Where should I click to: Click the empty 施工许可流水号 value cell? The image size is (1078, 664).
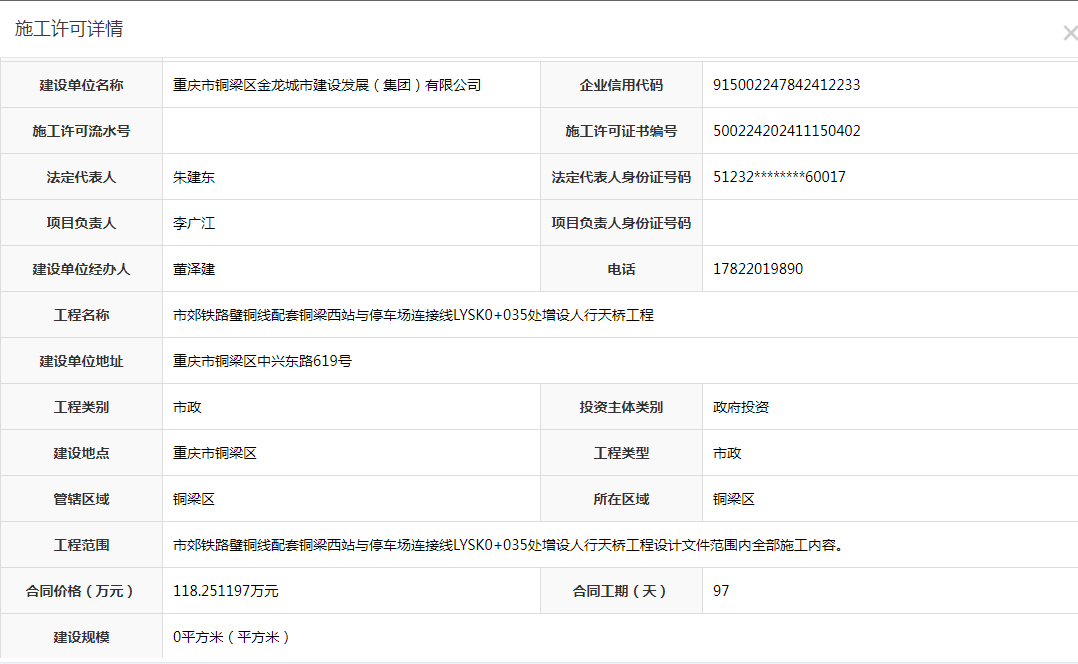(x=350, y=131)
